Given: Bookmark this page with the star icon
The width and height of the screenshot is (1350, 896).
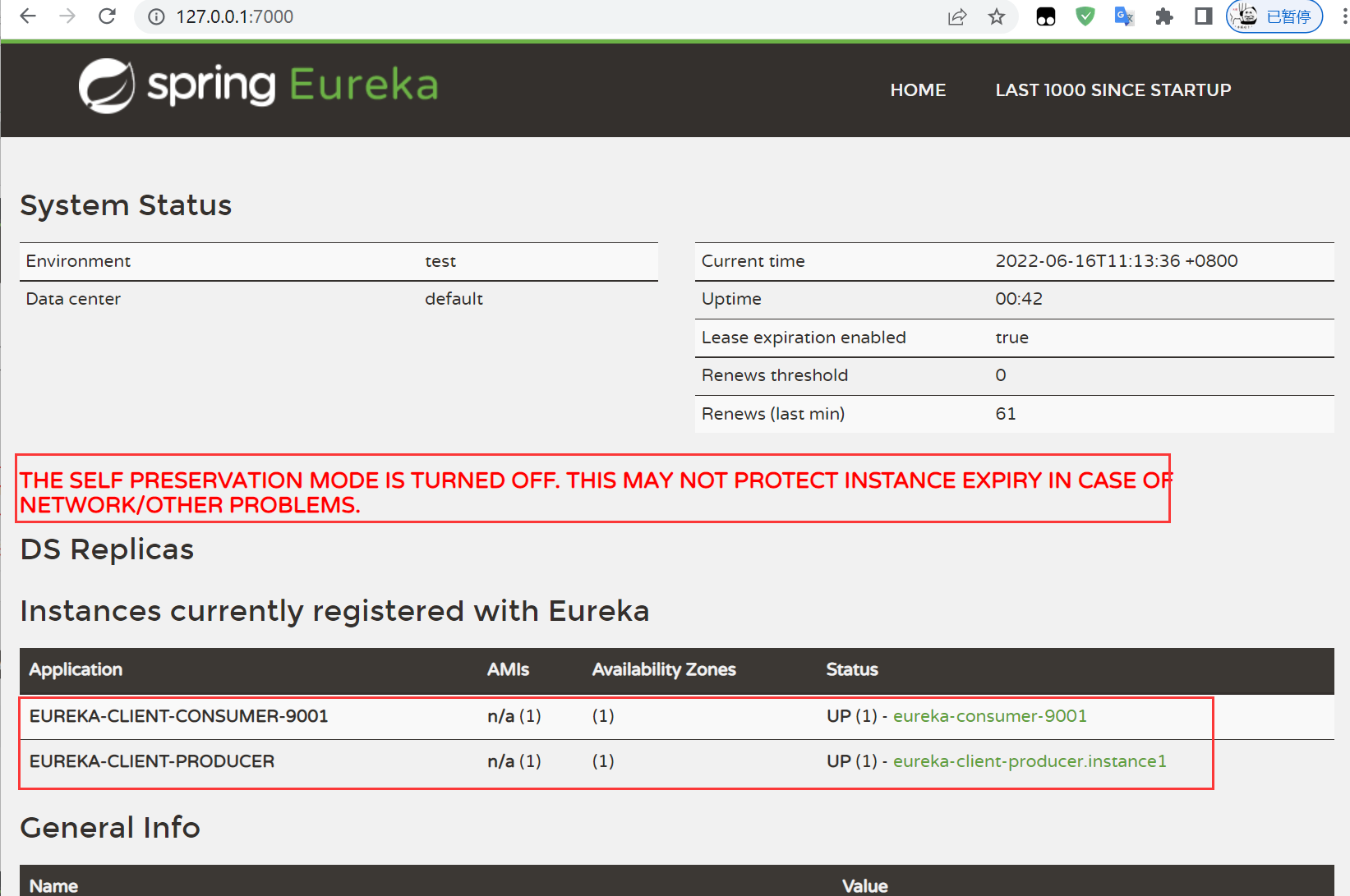Looking at the screenshot, I should [x=997, y=16].
